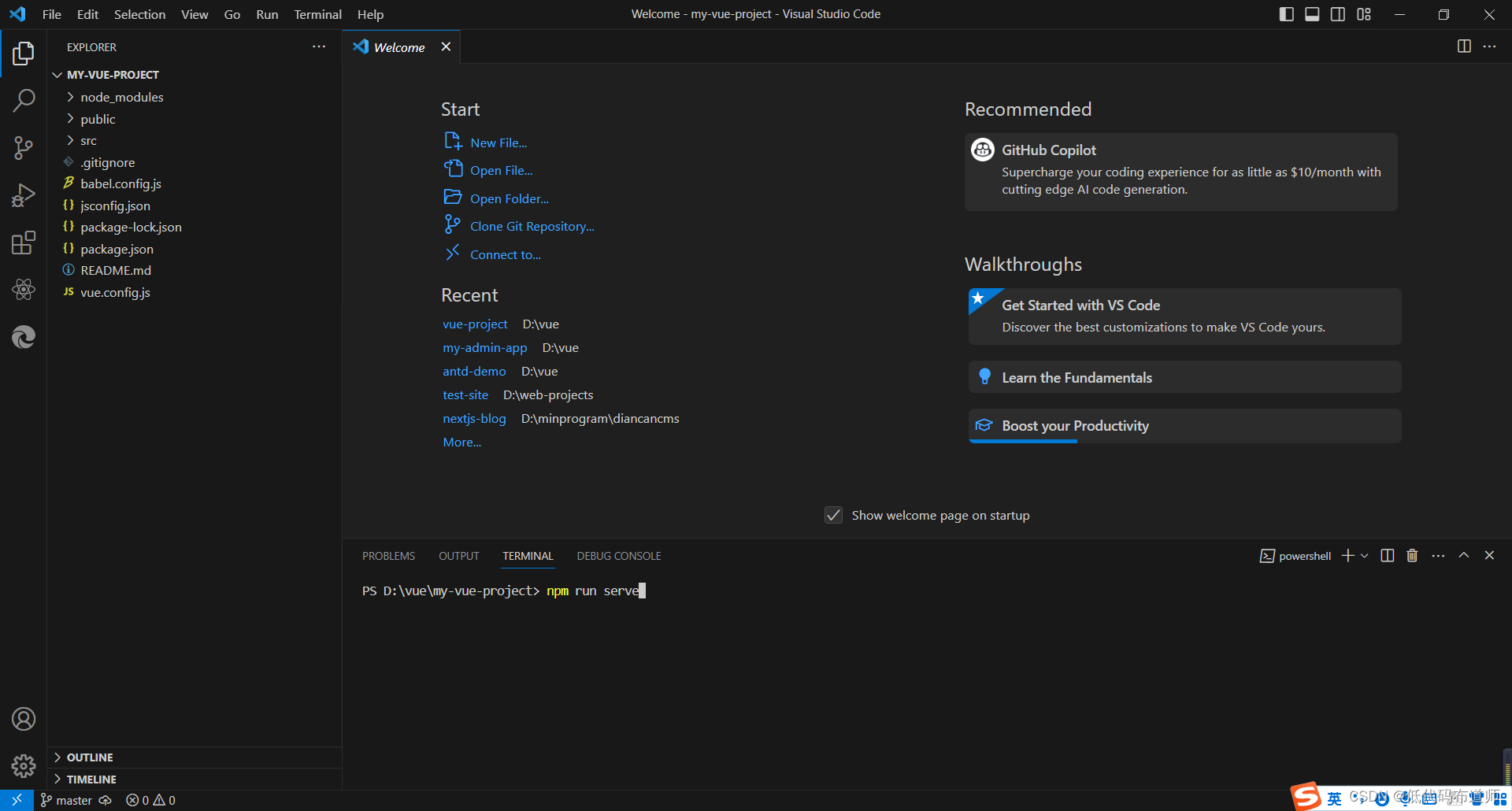Image resolution: width=1512 pixels, height=811 pixels.
Task: Click the Synchronize Changes cloud icon
Action: tap(106, 800)
